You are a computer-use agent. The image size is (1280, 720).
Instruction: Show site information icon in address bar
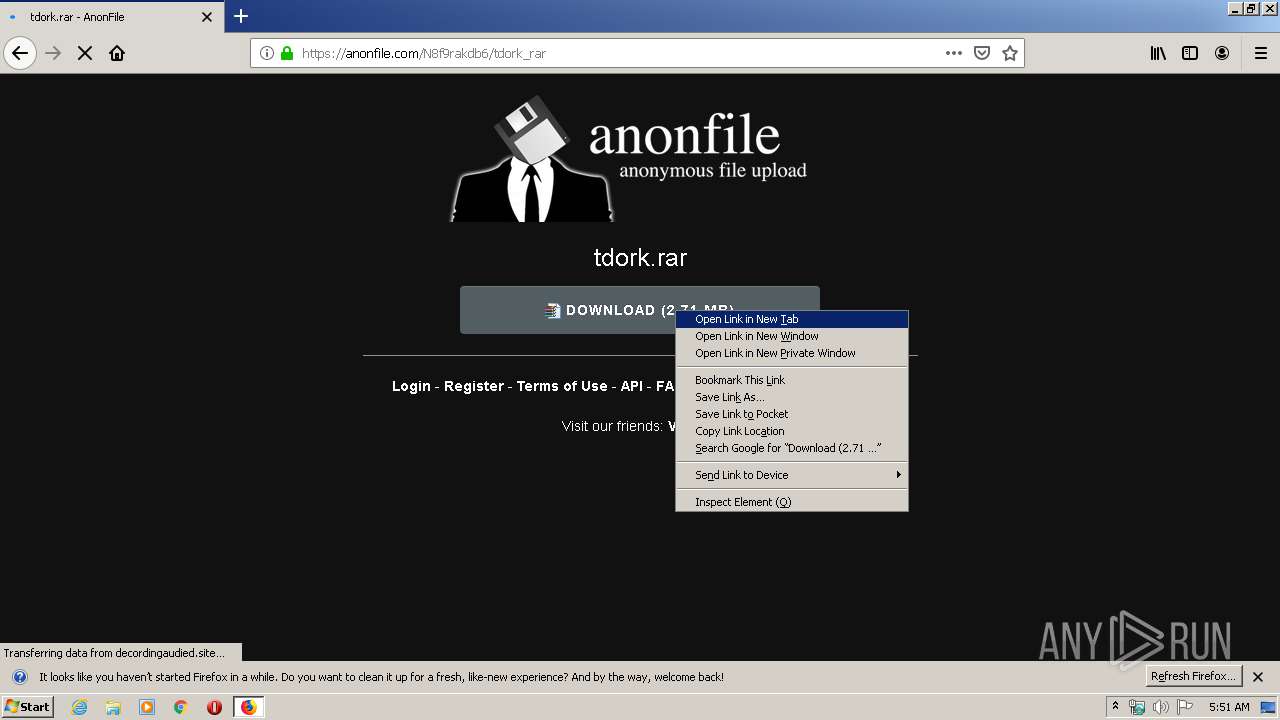click(x=267, y=53)
